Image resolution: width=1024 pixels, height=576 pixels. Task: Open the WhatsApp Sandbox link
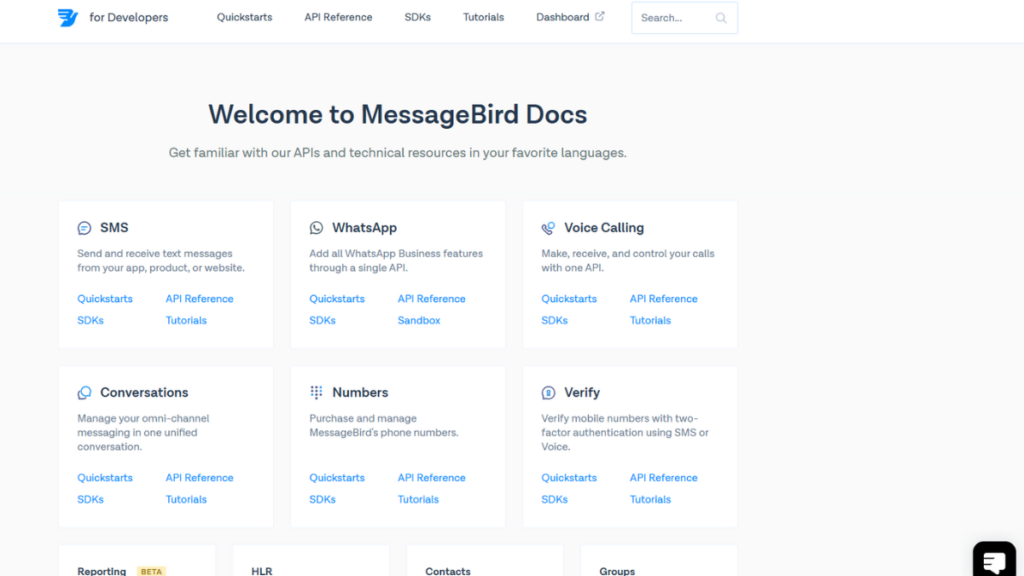tap(418, 320)
